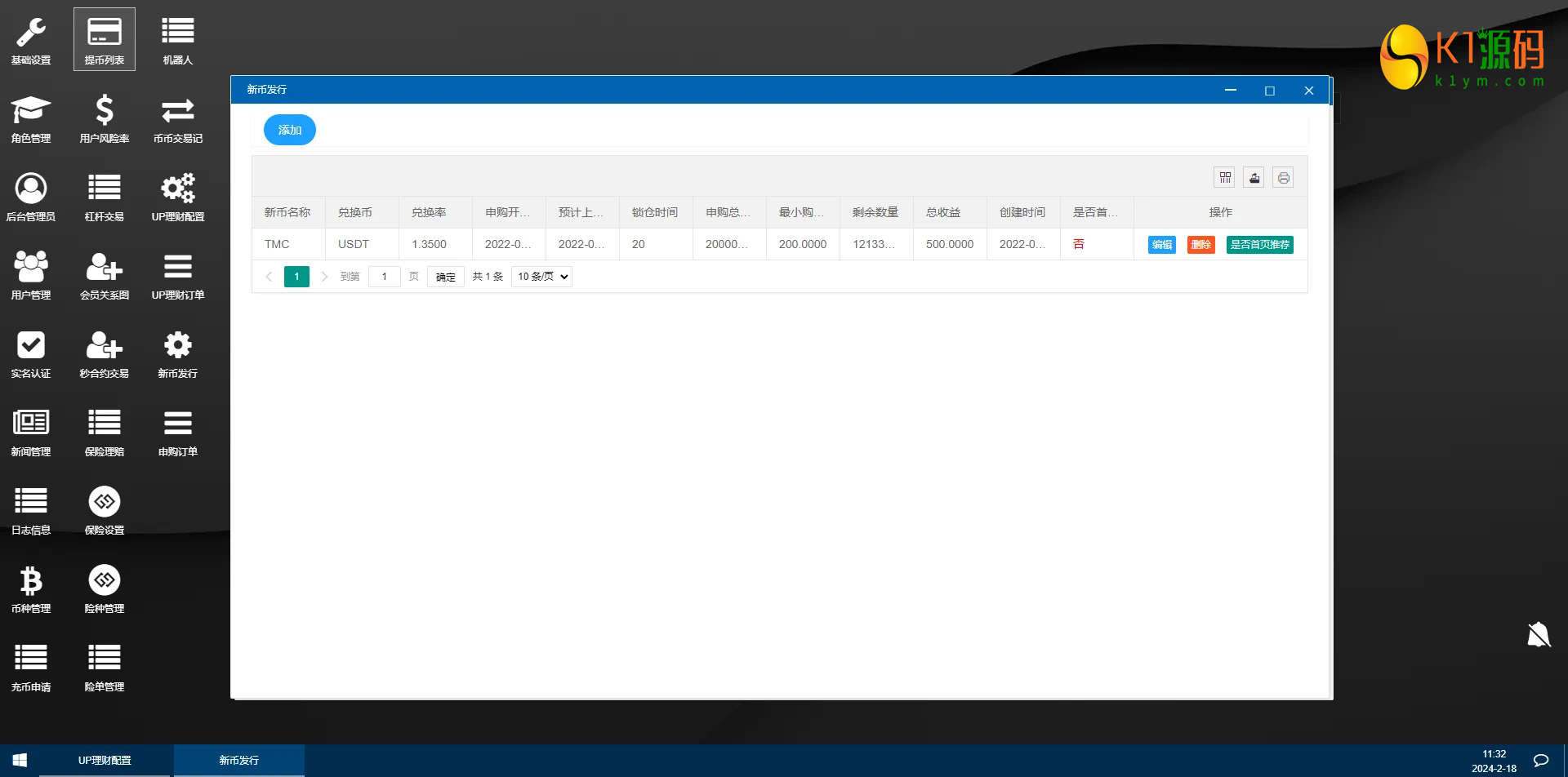Open the taskbar notification center icon

pos(1541,760)
